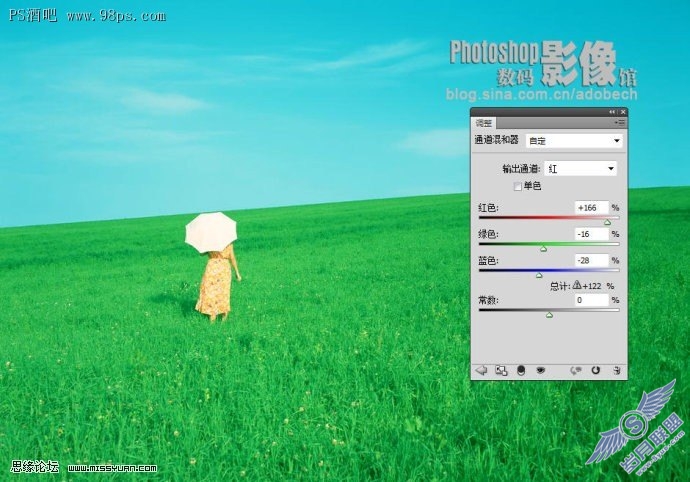
Task: Click the 红色 slider handle
Action: [607, 222]
